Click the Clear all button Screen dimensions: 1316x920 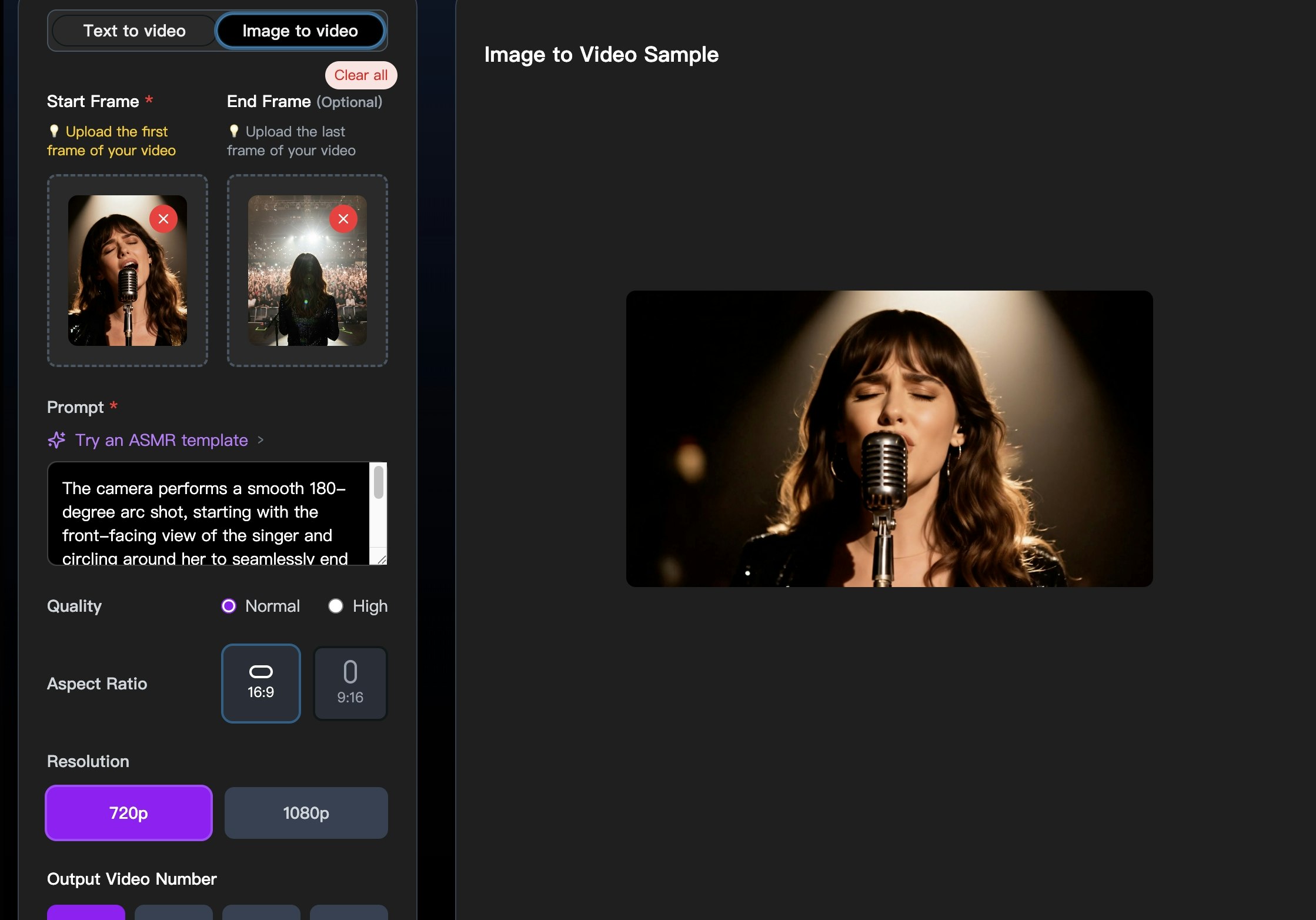(x=360, y=75)
